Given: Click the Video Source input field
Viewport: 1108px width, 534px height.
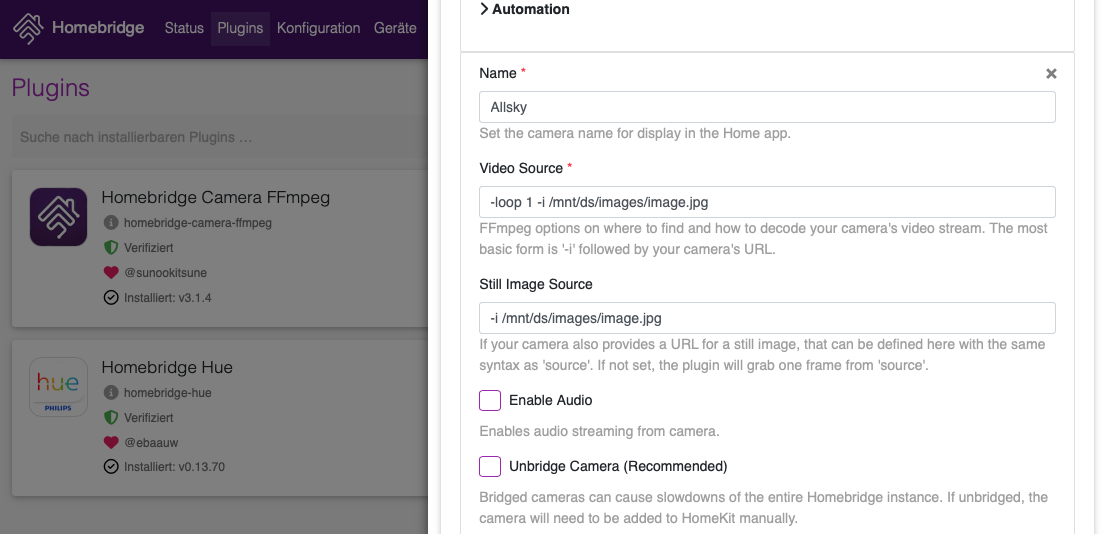Looking at the screenshot, I should (x=767, y=202).
